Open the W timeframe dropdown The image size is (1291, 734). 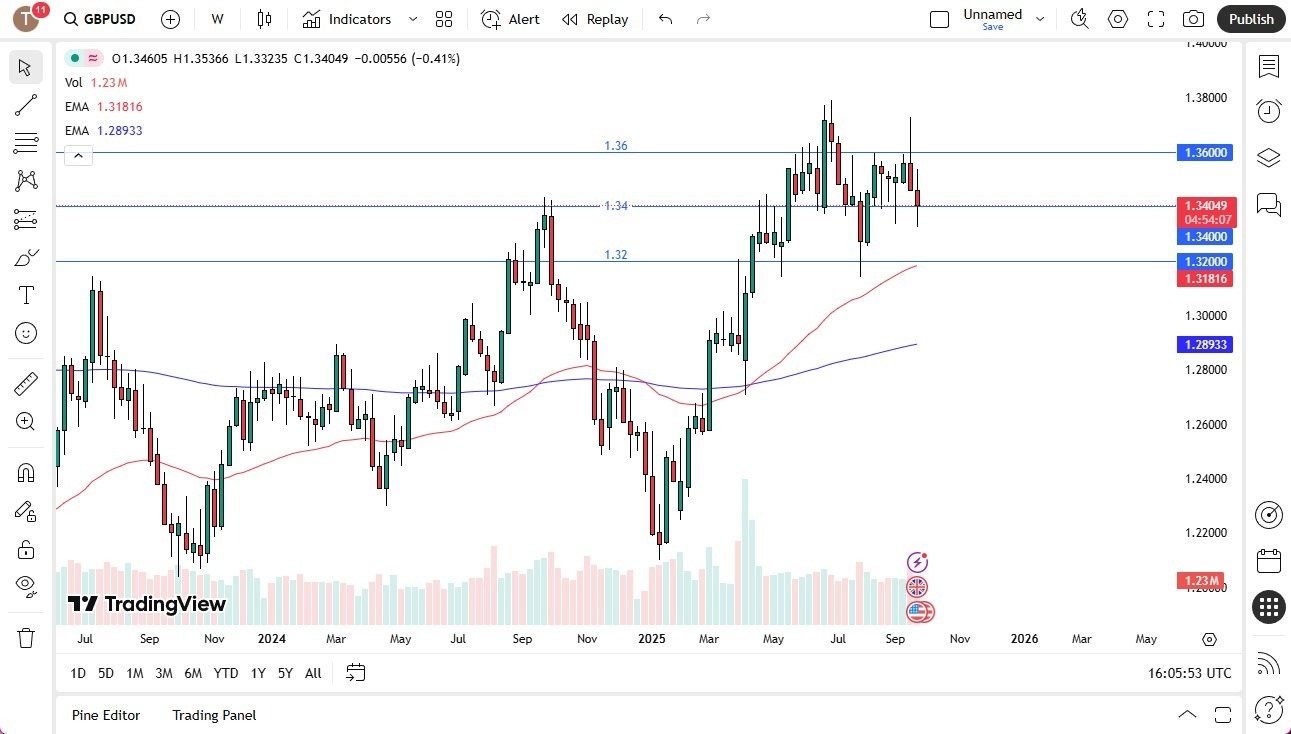pos(216,19)
